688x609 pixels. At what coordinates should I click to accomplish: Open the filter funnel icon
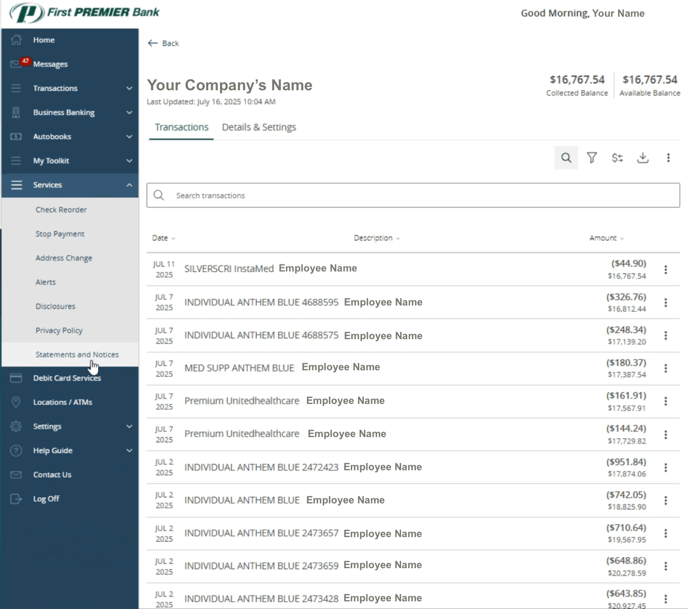click(591, 158)
